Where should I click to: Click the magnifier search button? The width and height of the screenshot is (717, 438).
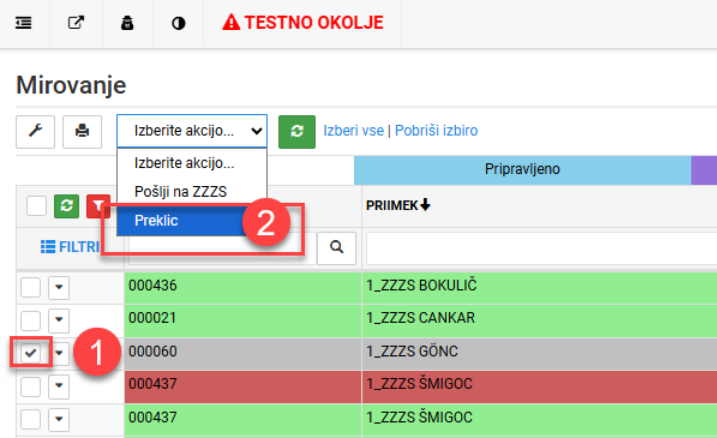(x=337, y=247)
